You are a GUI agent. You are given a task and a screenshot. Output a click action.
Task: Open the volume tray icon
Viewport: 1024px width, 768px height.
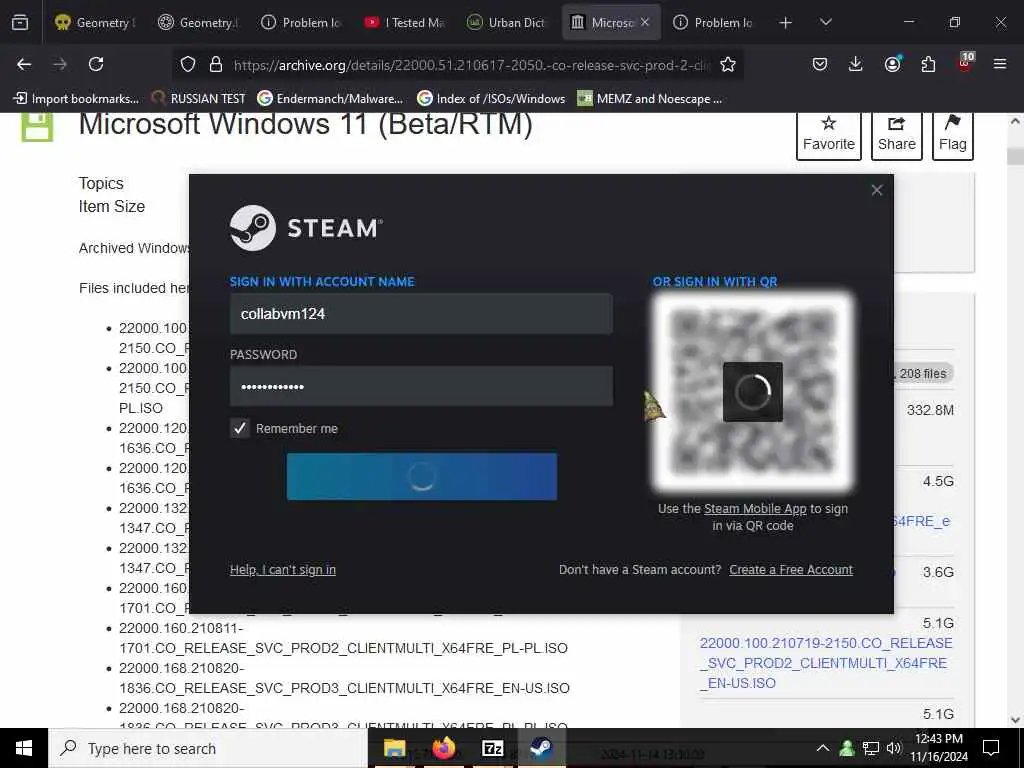(x=894, y=748)
